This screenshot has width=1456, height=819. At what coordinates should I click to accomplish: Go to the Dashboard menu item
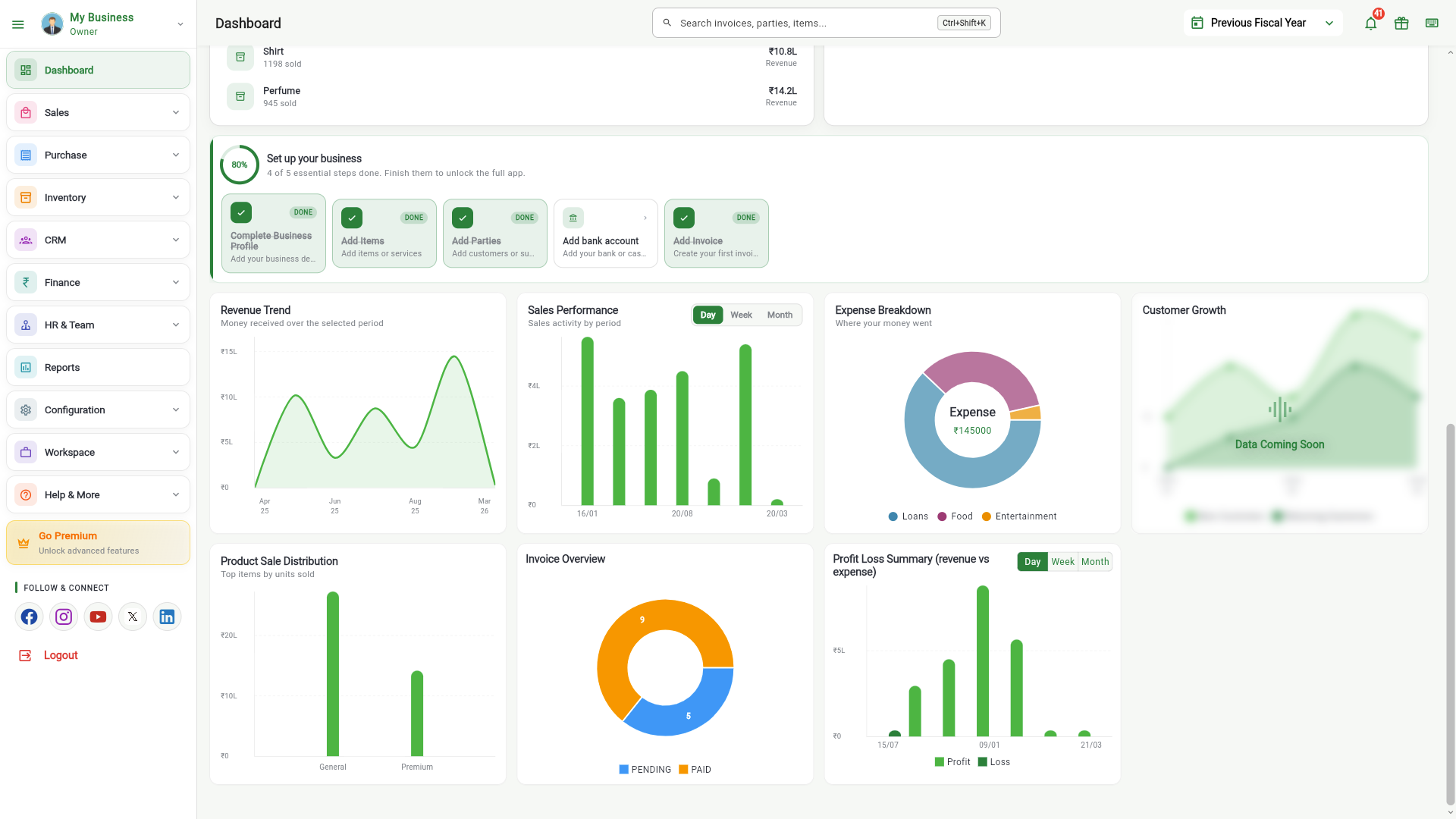coord(98,70)
